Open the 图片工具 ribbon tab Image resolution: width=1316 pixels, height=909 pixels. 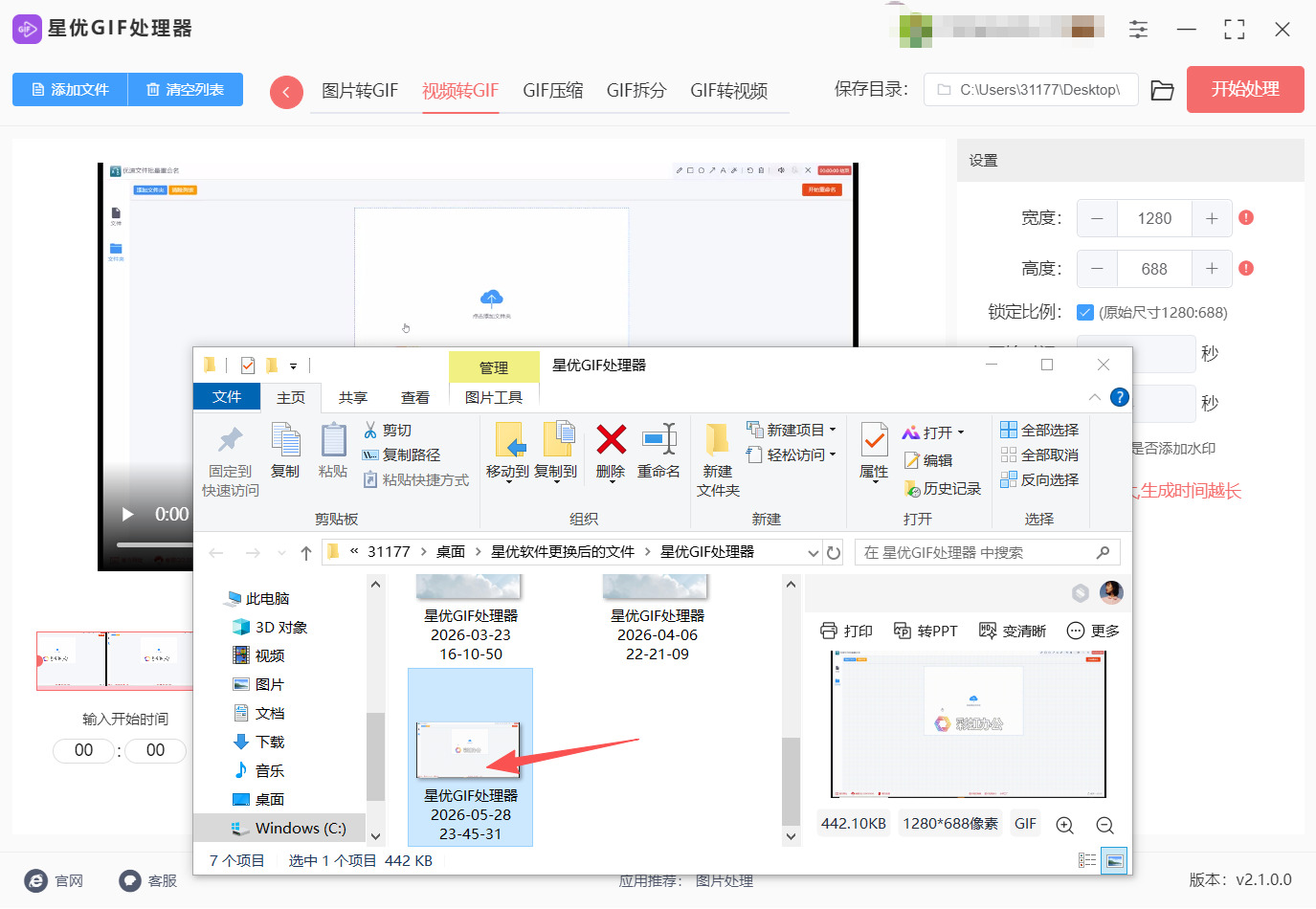494,397
